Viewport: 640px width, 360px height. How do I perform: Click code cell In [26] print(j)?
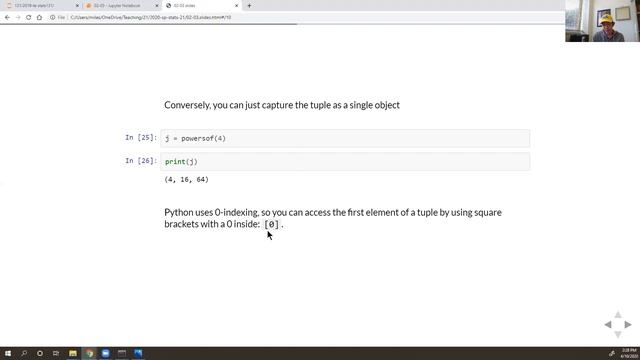click(345, 162)
